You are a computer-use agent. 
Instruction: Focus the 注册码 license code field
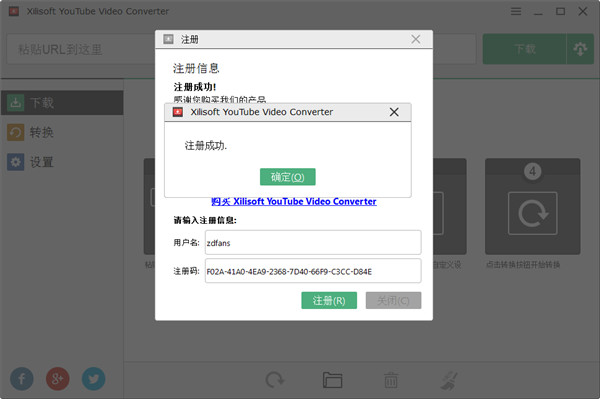tap(313, 271)
